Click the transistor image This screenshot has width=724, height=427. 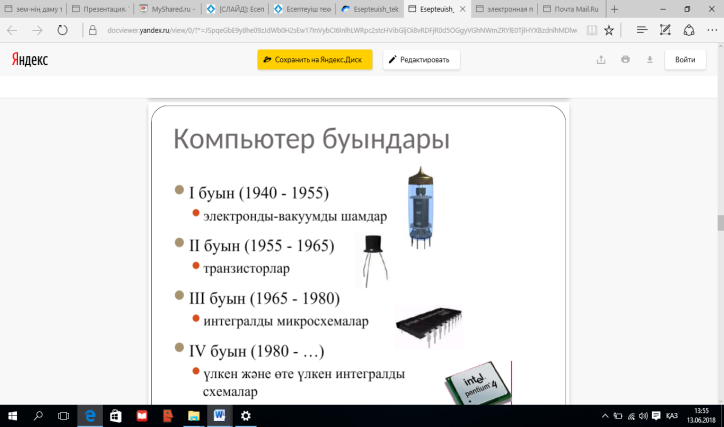(373, 261)
